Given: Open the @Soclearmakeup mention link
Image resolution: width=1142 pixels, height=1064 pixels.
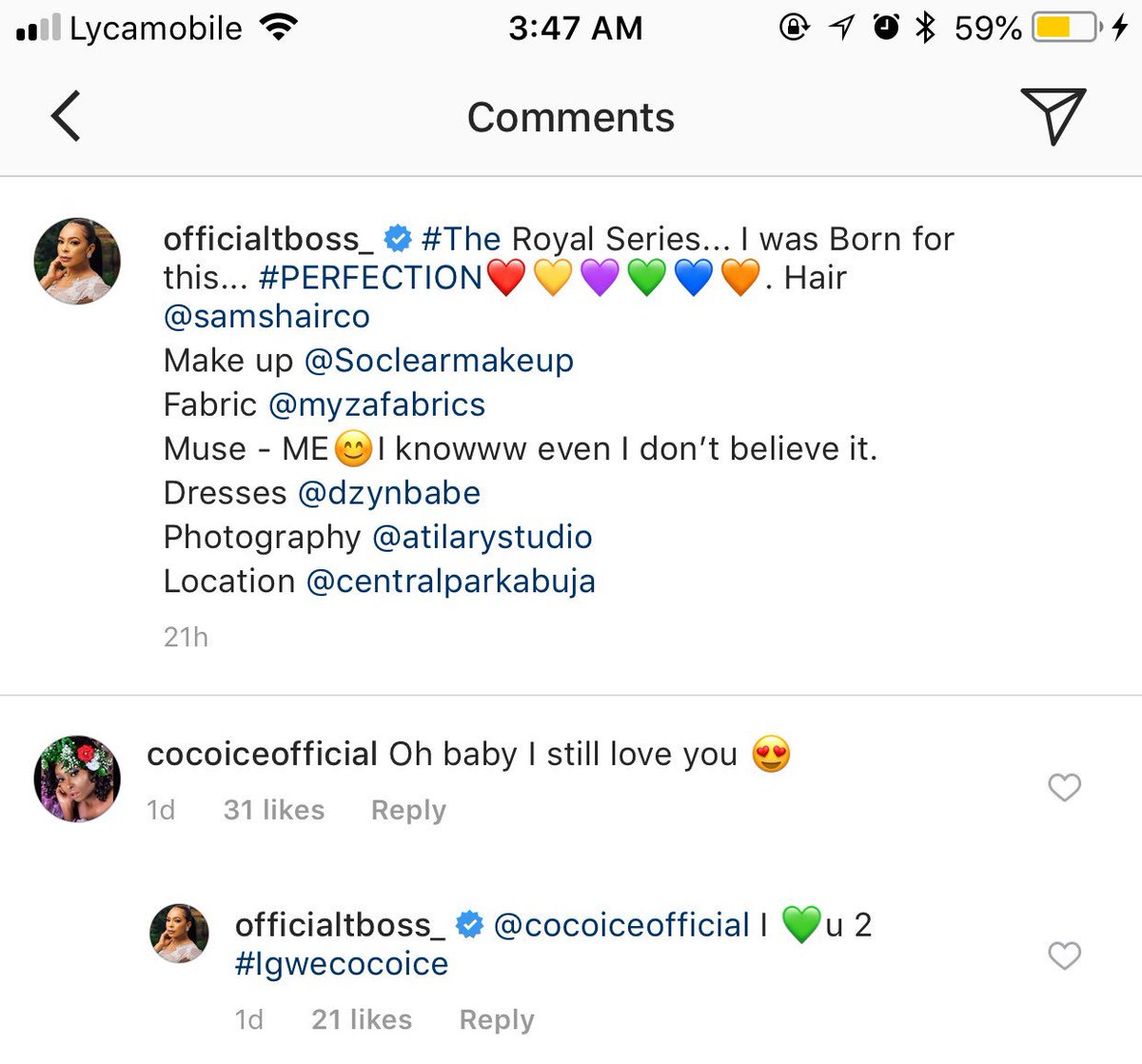Looking at the screenshot, I should (439, 361).
